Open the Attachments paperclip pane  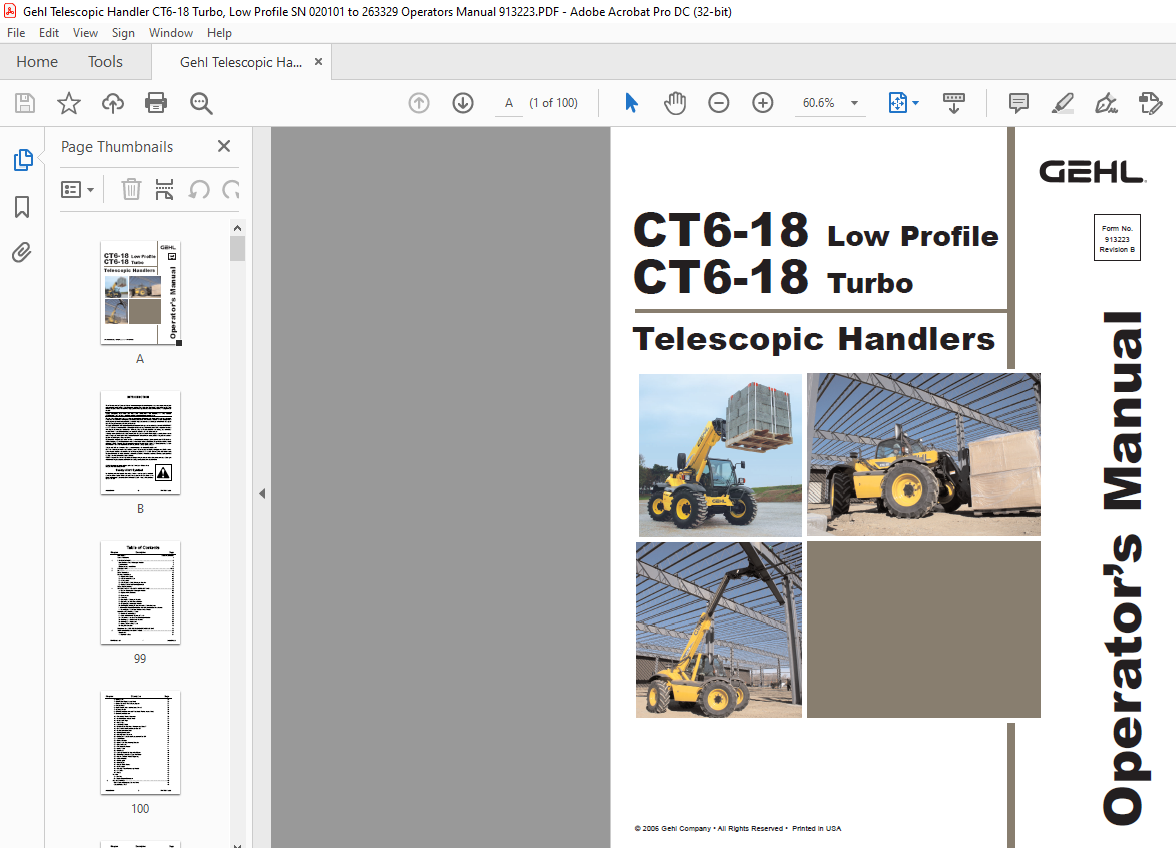pyautogui.click(x=22, y=253)
